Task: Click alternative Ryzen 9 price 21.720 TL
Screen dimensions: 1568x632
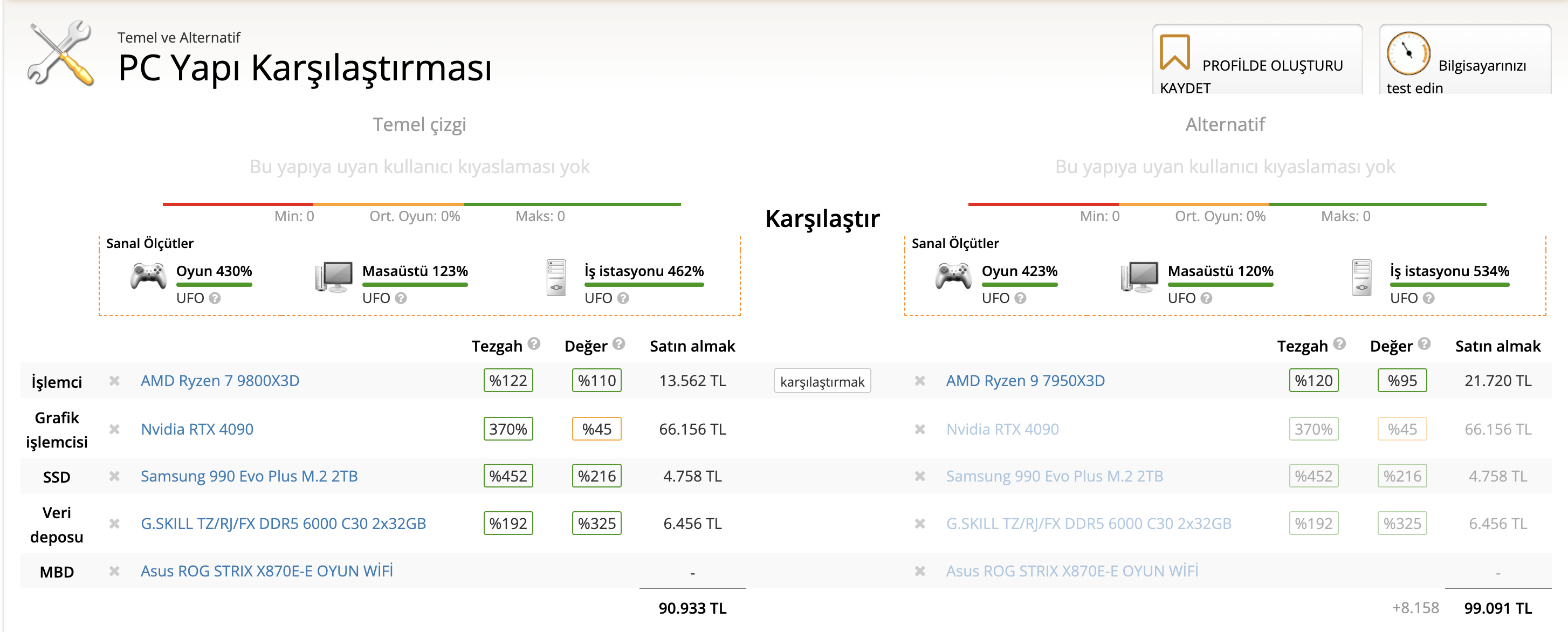Action: (1498, 381)
